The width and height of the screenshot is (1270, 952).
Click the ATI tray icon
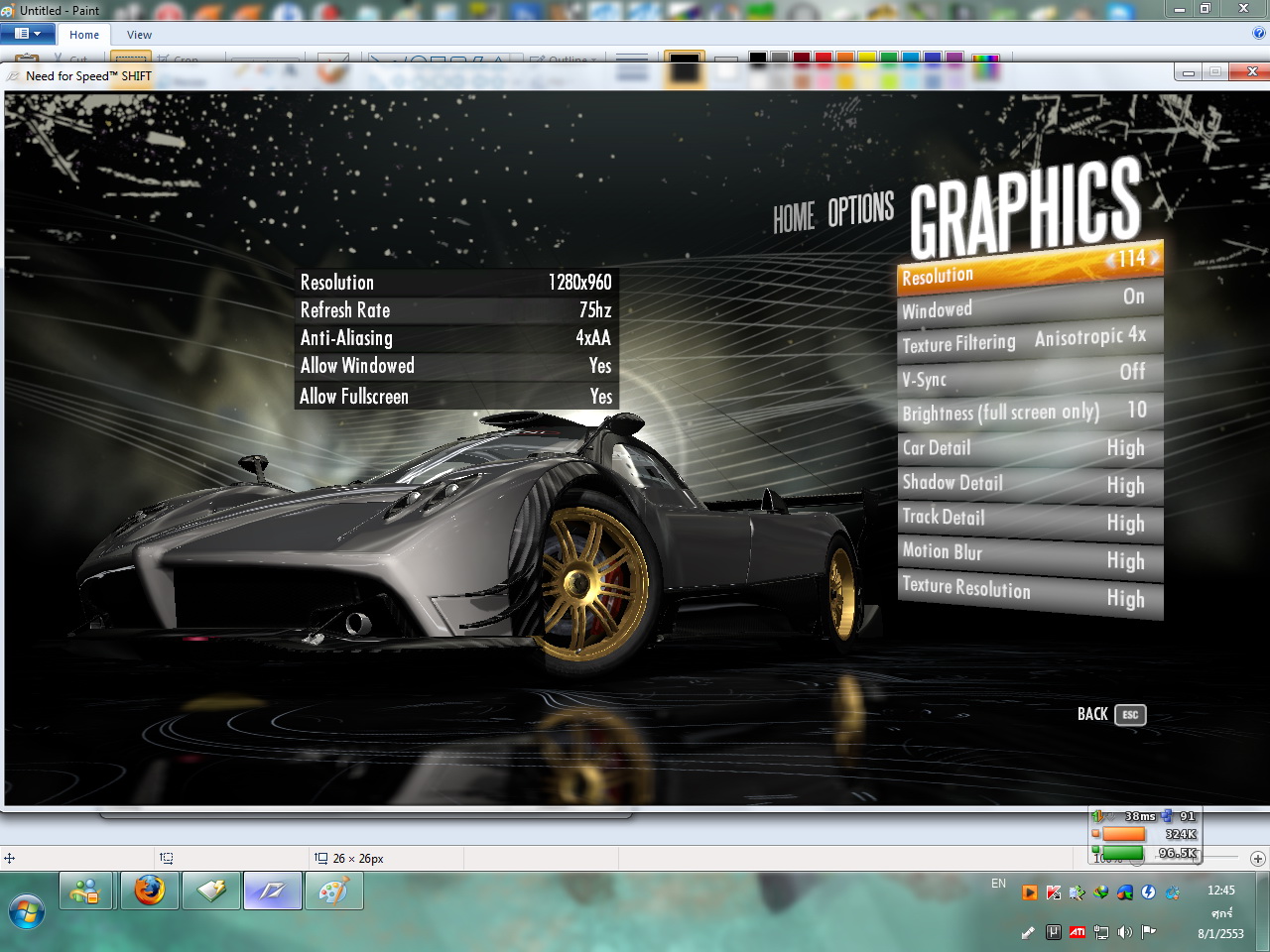coord(1078,932)
